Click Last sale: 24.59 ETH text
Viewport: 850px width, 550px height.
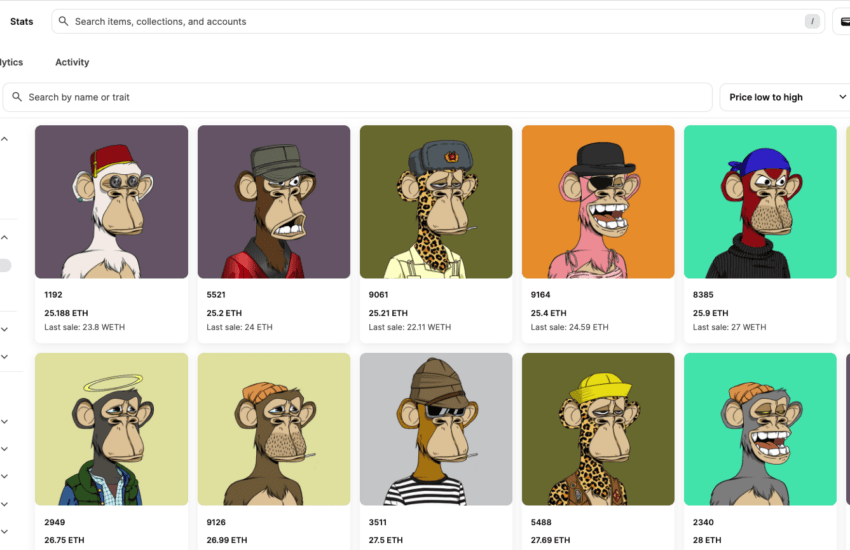(x=569, y=327)
